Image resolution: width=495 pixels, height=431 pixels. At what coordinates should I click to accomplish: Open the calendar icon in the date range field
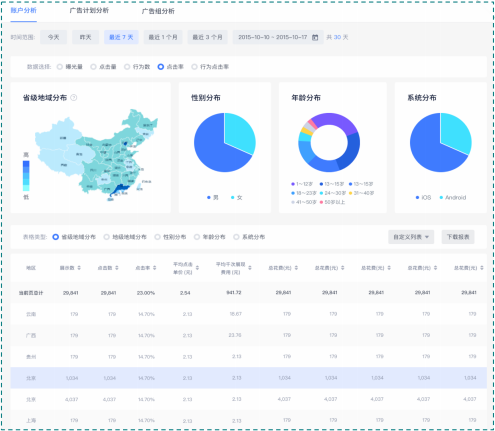click(315, 37)
